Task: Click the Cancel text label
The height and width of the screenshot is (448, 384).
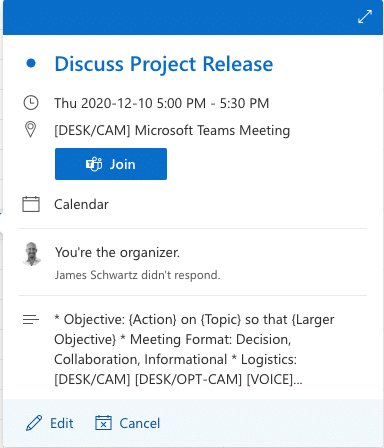Action: (x=140, y=423)
